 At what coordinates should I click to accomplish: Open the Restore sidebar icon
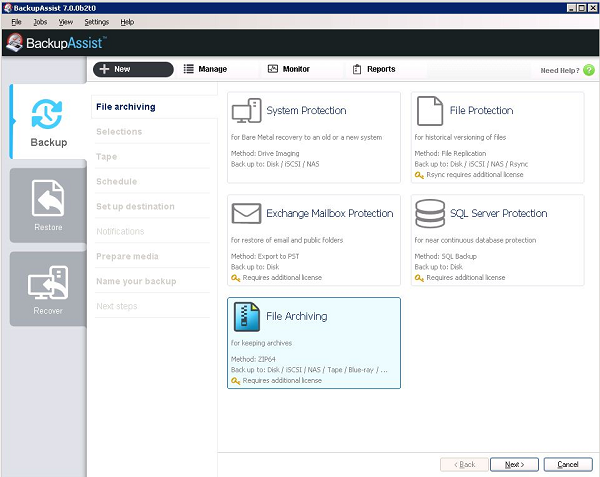click(48, 198)
